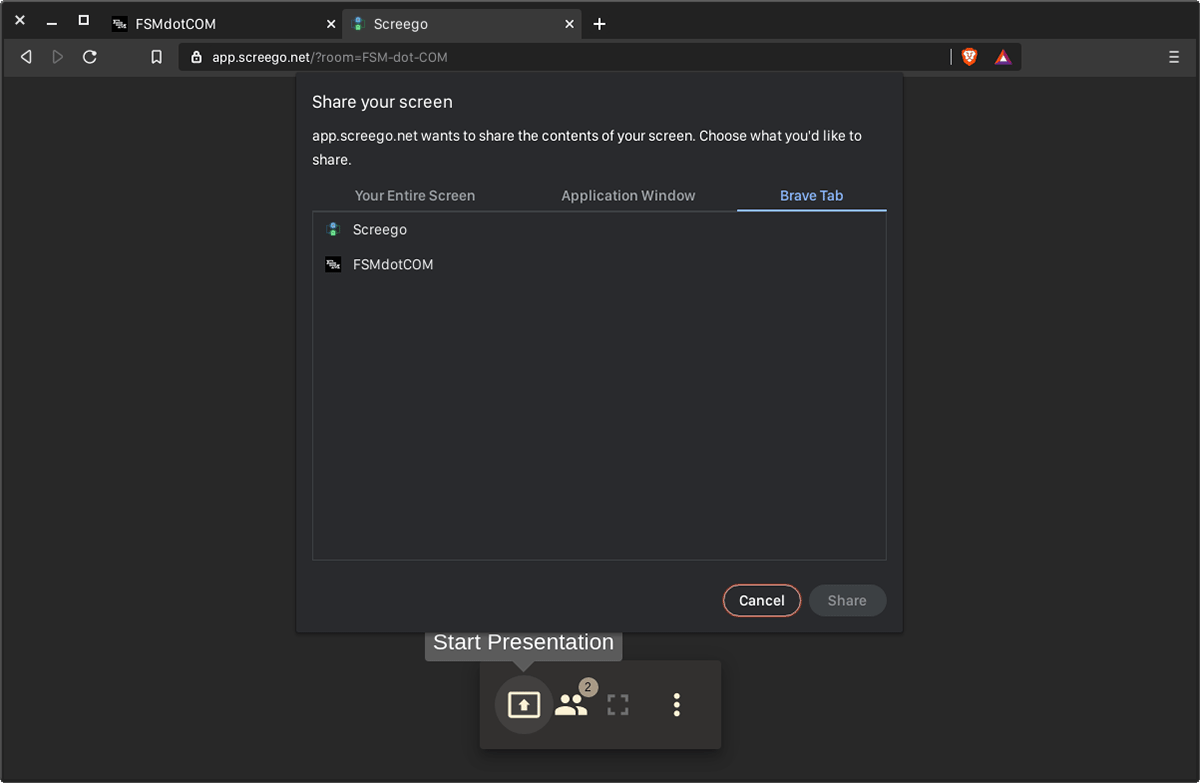
Task: Click the Brave Shields lion icon
Action: [969, 57]
